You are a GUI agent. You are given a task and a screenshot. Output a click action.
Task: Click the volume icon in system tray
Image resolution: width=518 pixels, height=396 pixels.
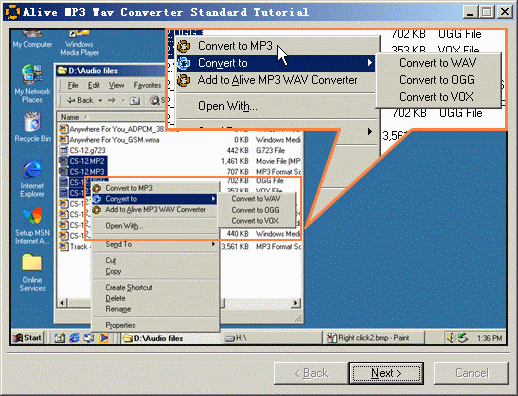click(x=451, y=338)
